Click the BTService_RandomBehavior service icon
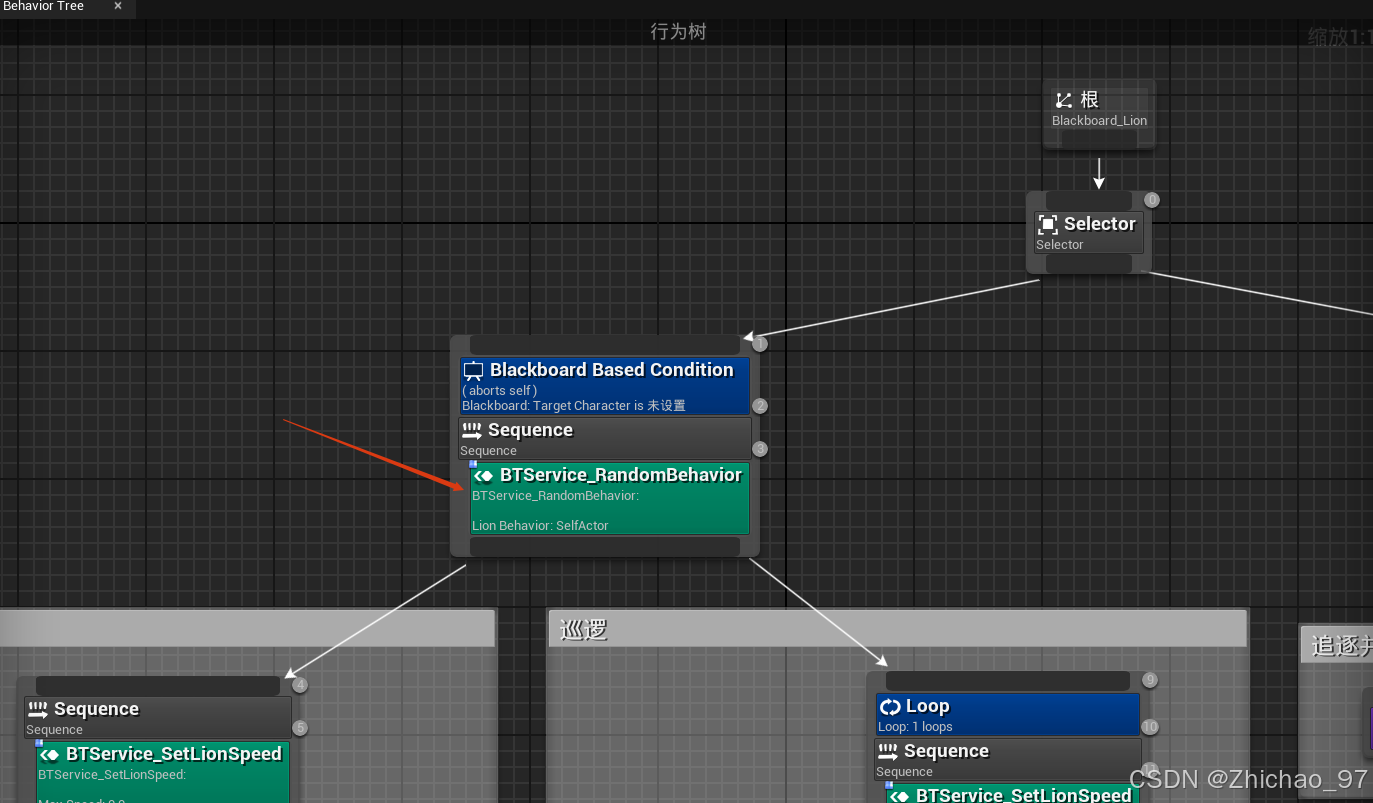This screenshot has width=1373, height=803. 483,476
